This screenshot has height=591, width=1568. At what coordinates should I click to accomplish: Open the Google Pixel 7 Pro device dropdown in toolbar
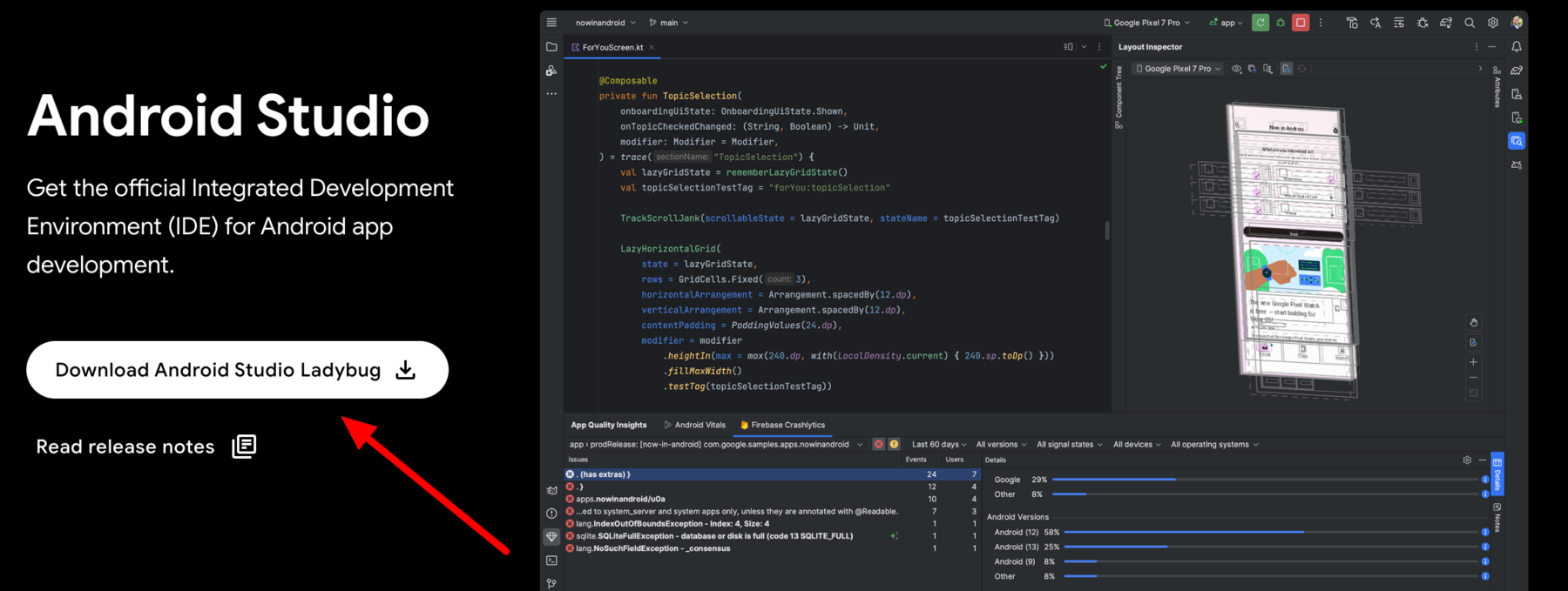1146,23
